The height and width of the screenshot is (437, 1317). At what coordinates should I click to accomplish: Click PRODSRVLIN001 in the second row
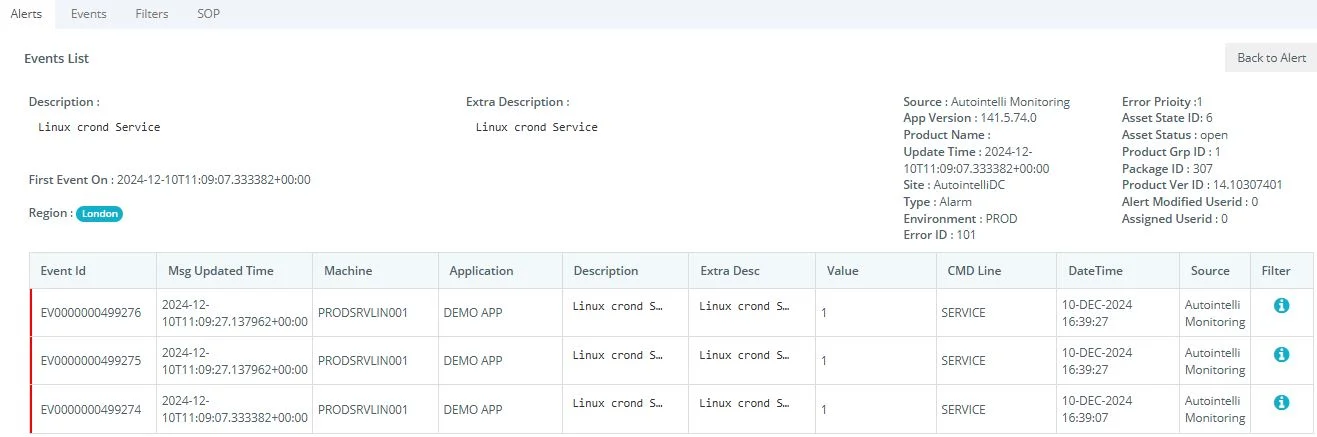click(363, 361)
